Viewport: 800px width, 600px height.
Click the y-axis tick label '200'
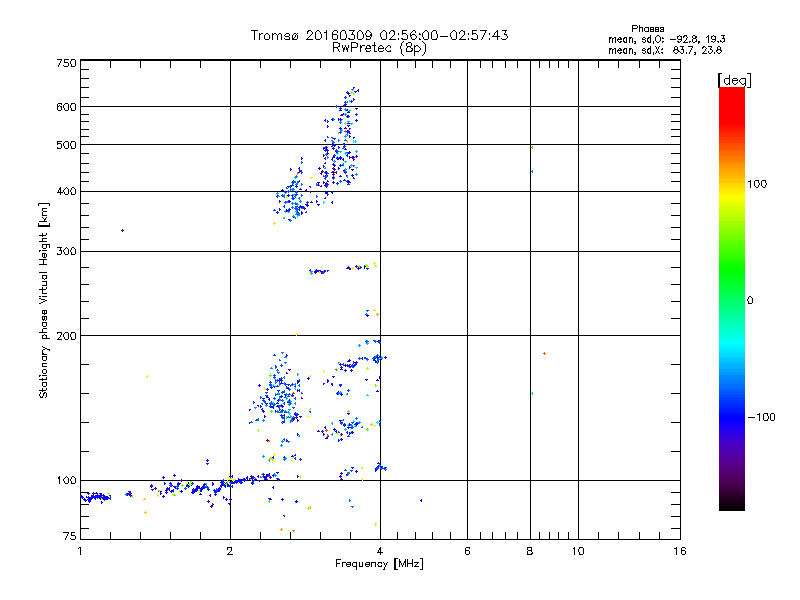(x=66, y=336)
